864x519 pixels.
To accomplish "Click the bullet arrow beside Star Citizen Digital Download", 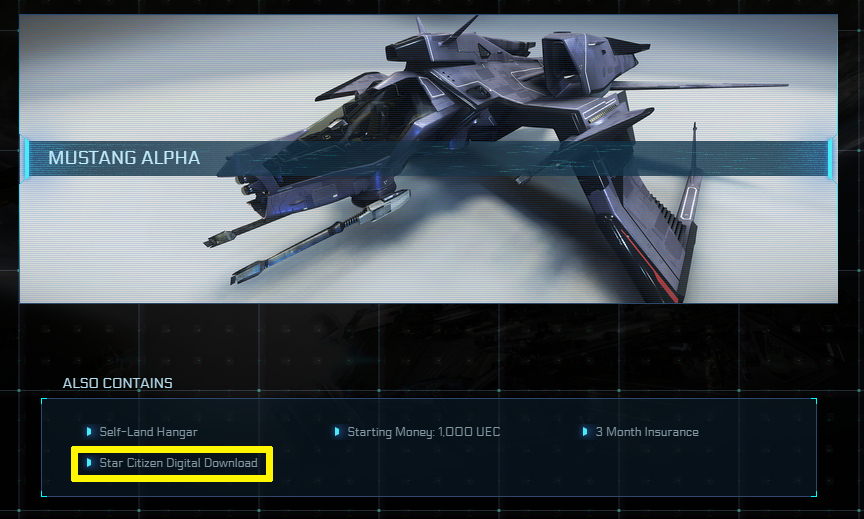I will coord(89,462).
